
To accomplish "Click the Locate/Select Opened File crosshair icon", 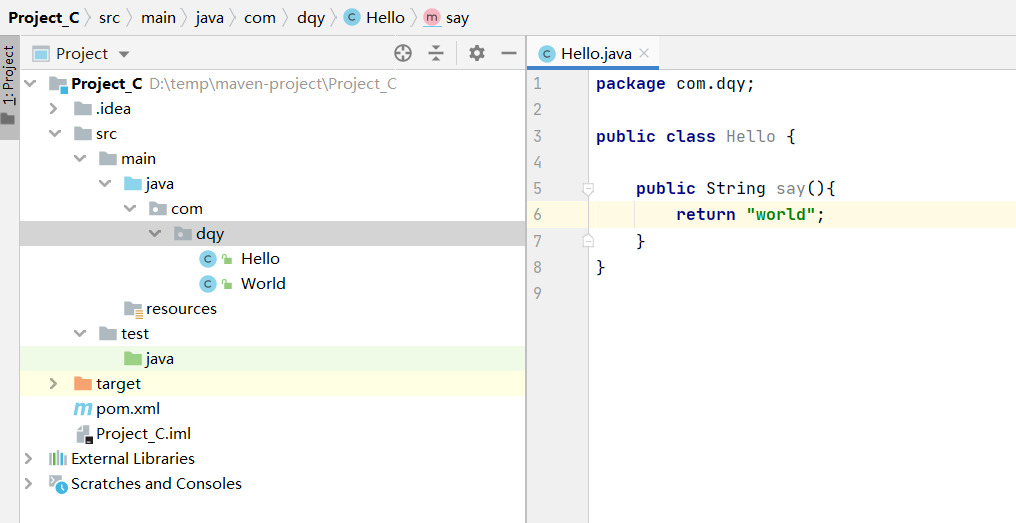I will (403, 53).
